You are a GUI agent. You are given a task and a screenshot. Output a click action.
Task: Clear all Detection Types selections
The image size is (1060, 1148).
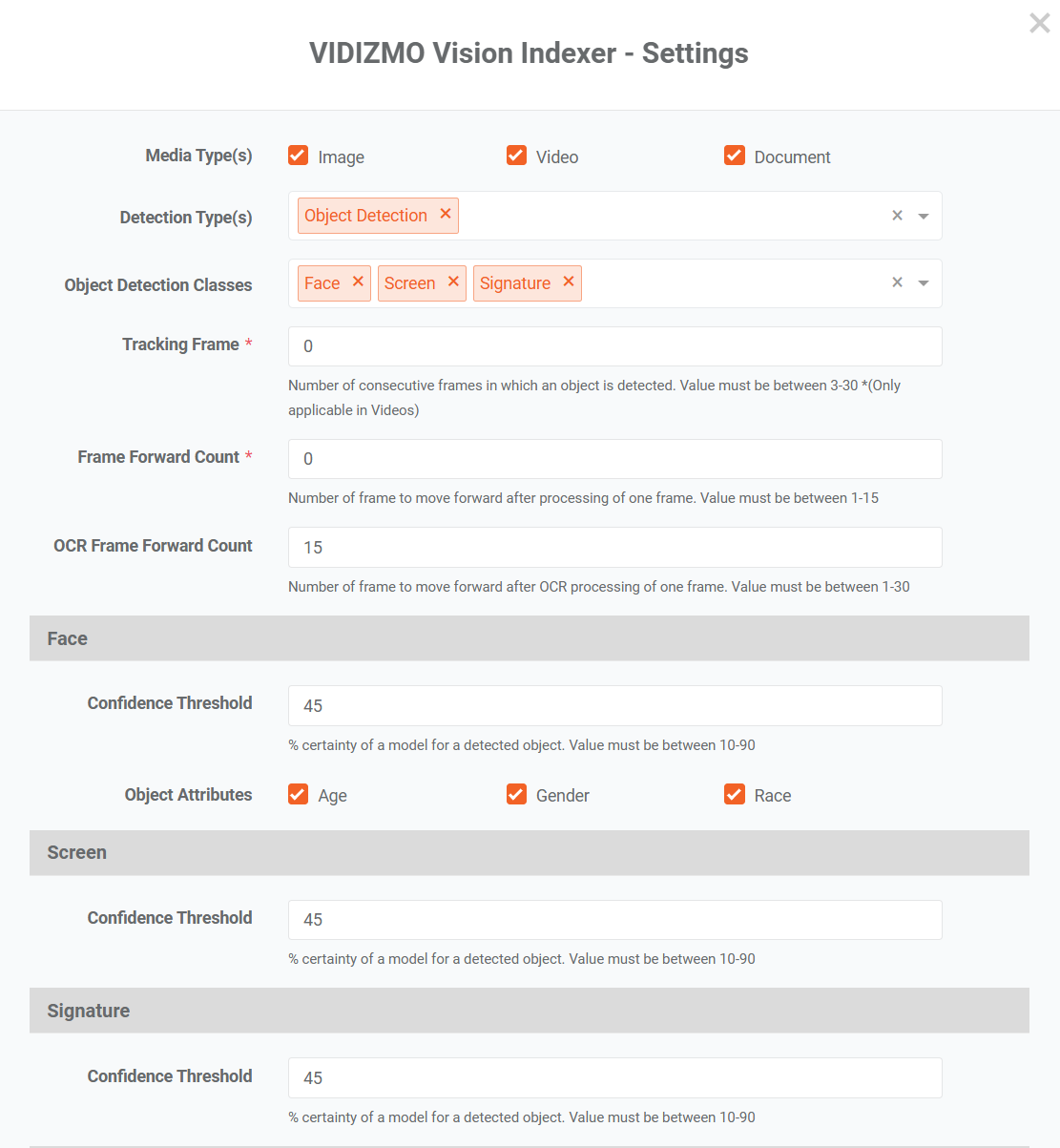(897, 216)
